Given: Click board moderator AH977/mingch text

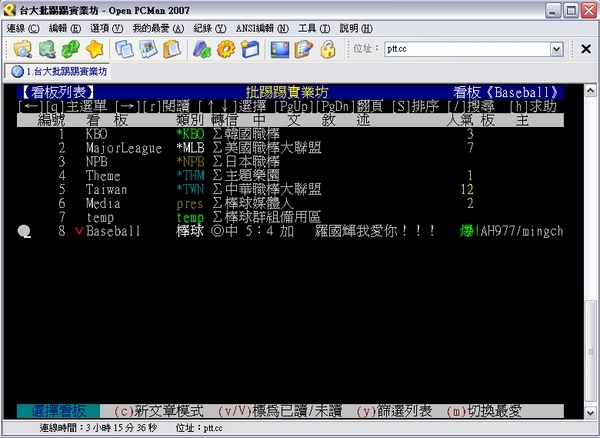Looking at the screenshot, I should [522, 231].
